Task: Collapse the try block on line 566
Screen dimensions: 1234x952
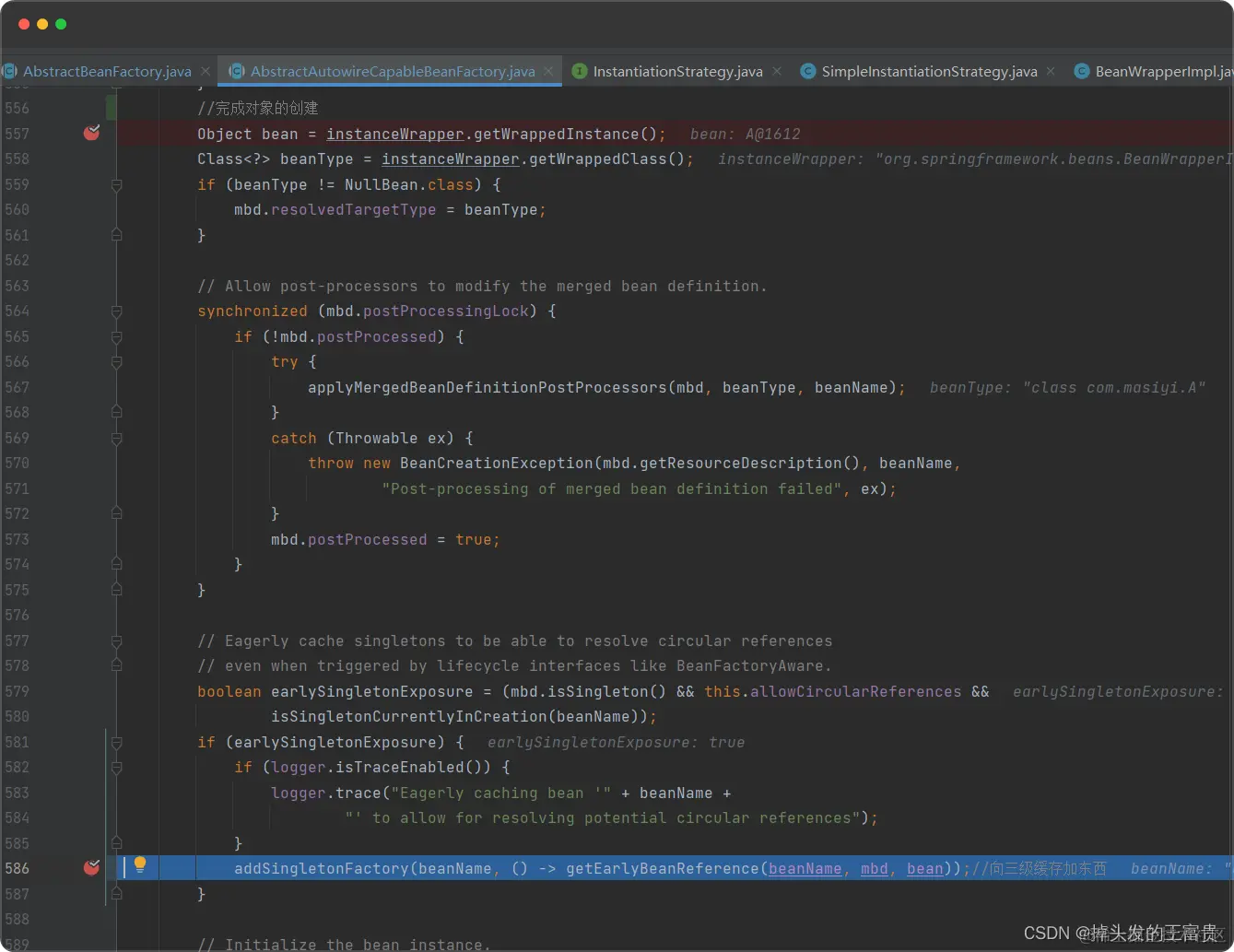Action: (x=116, y=362)
